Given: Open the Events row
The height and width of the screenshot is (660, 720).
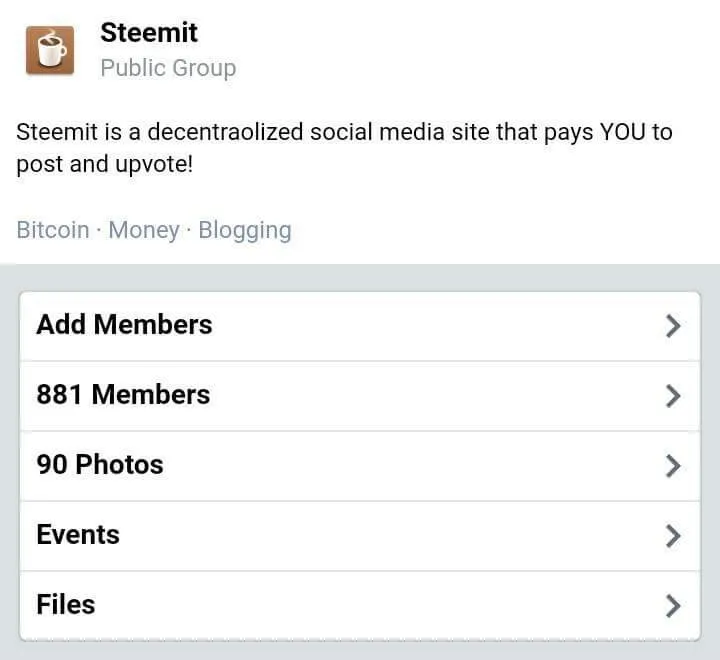Looking at the screenshot, I should (360, 536).
